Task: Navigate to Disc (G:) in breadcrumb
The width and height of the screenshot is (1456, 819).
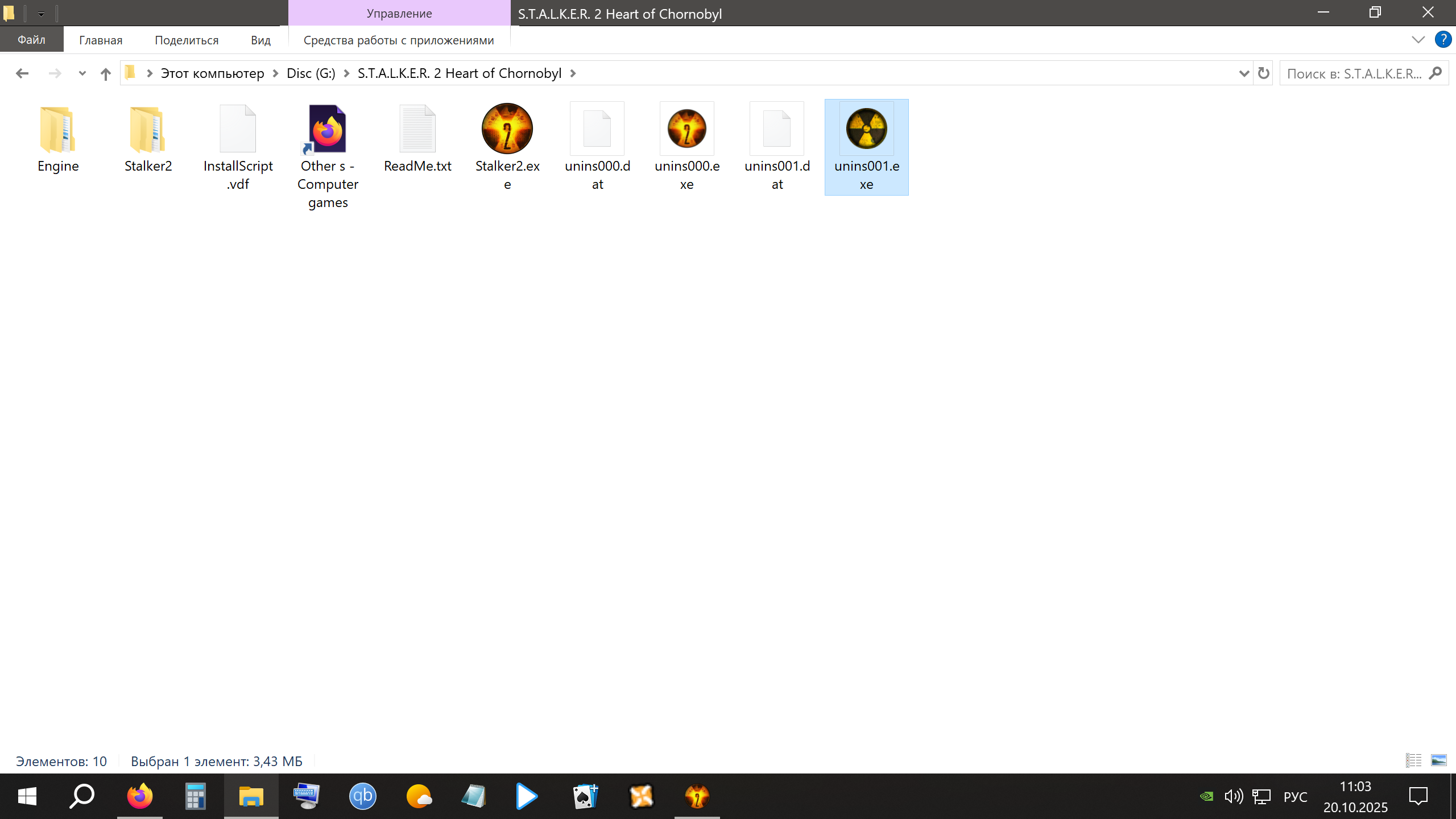Action: click(x=311, y=73)
